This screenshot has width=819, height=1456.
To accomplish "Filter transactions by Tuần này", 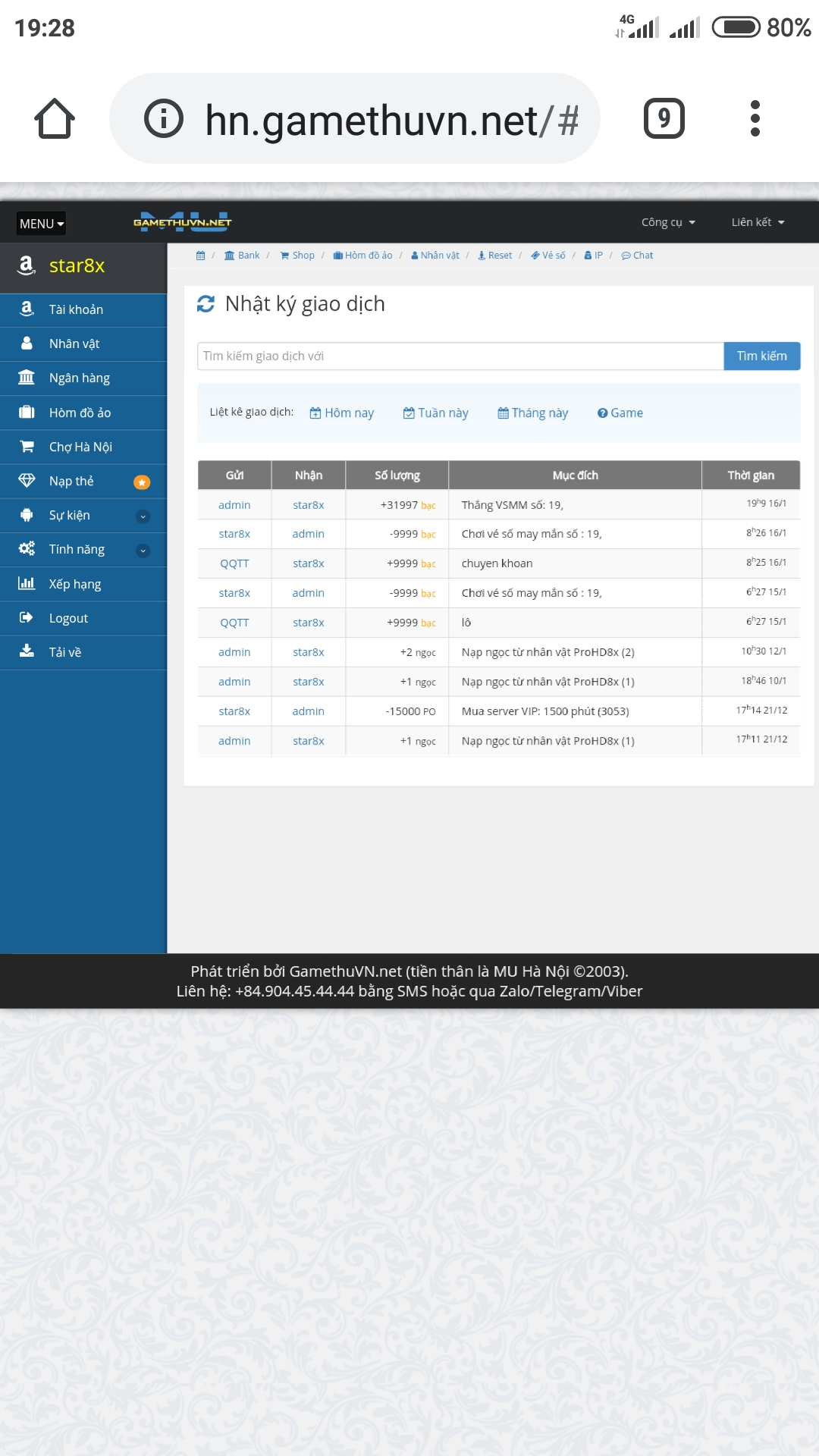I will (x=436, y=413).
